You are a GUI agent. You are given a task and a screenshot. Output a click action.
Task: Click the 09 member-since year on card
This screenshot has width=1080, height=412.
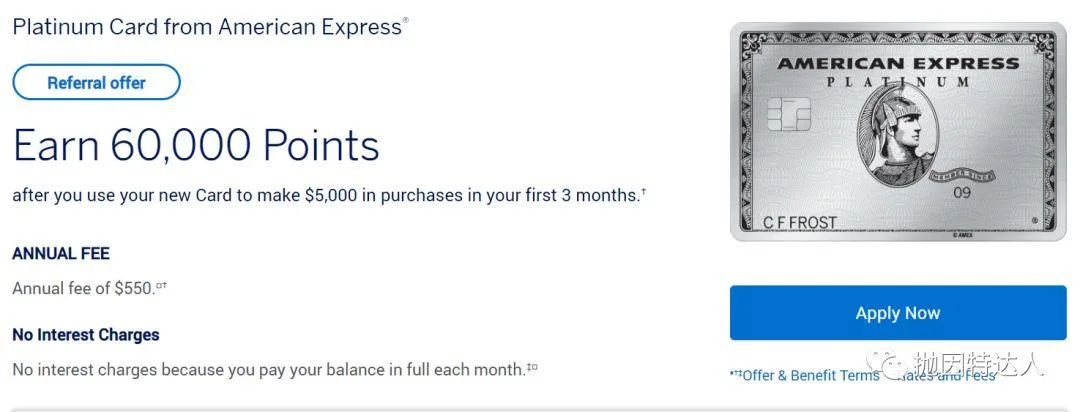962,193
